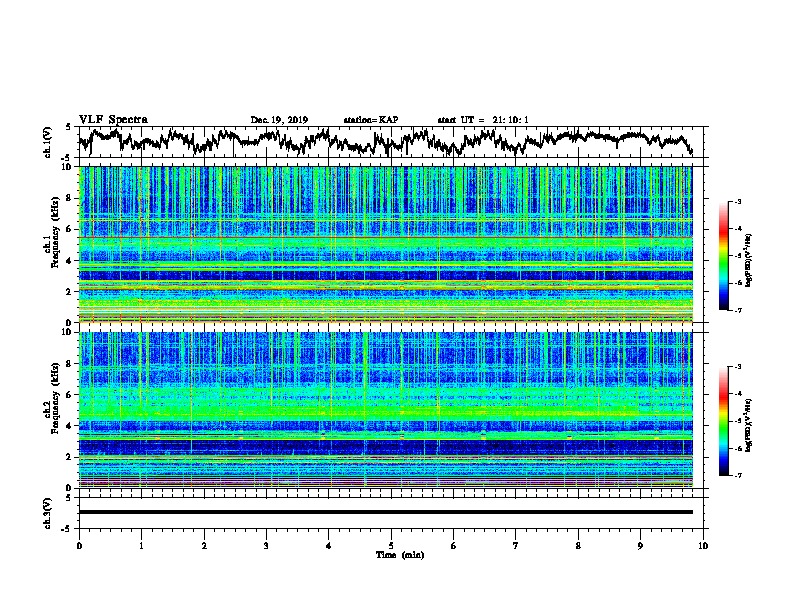Viewport: 792px width, 612px height.
Task: Click the "6" tick on the time axis
Action: click(454, 546)
